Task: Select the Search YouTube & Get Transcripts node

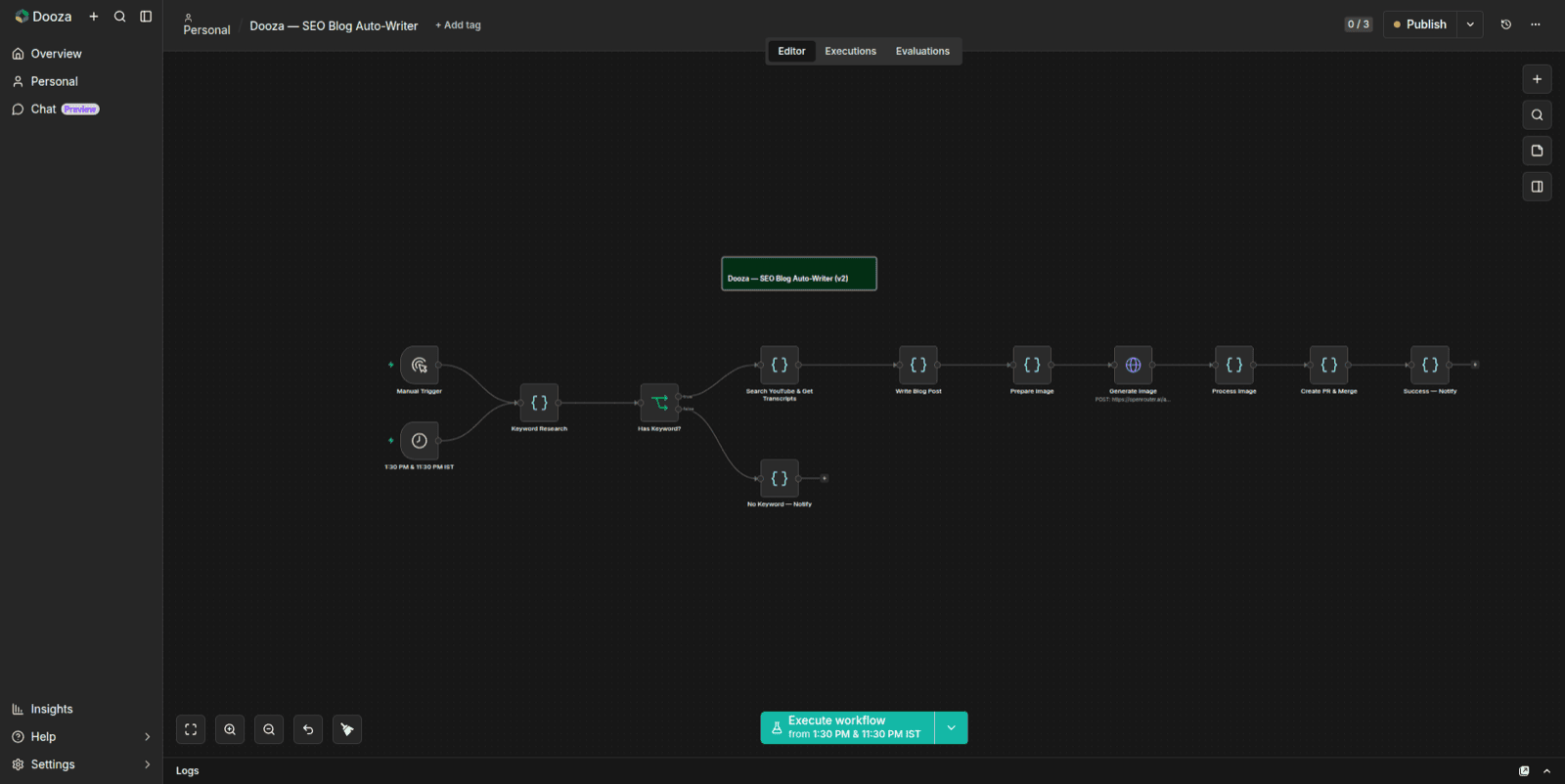Action: (x=780, y=365)
